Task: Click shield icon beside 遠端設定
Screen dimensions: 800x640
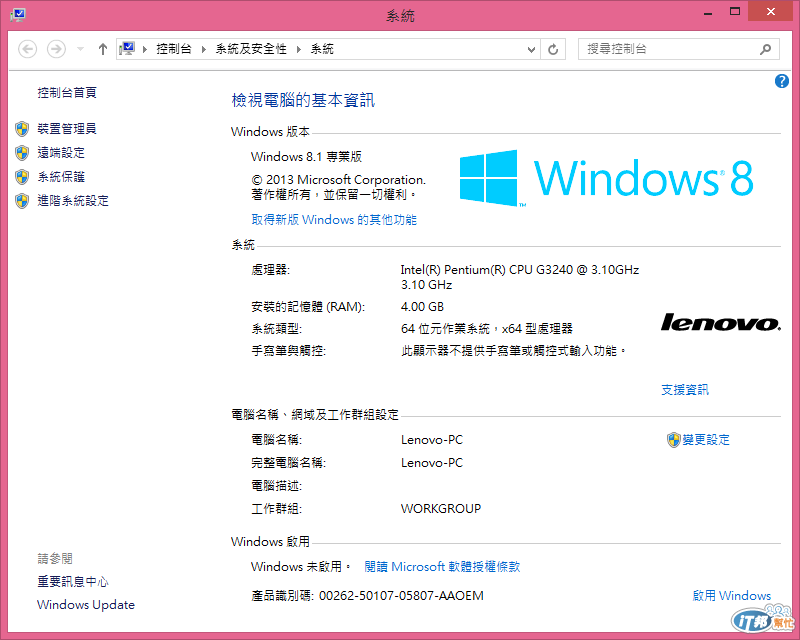Action: [x=22, y=153]
